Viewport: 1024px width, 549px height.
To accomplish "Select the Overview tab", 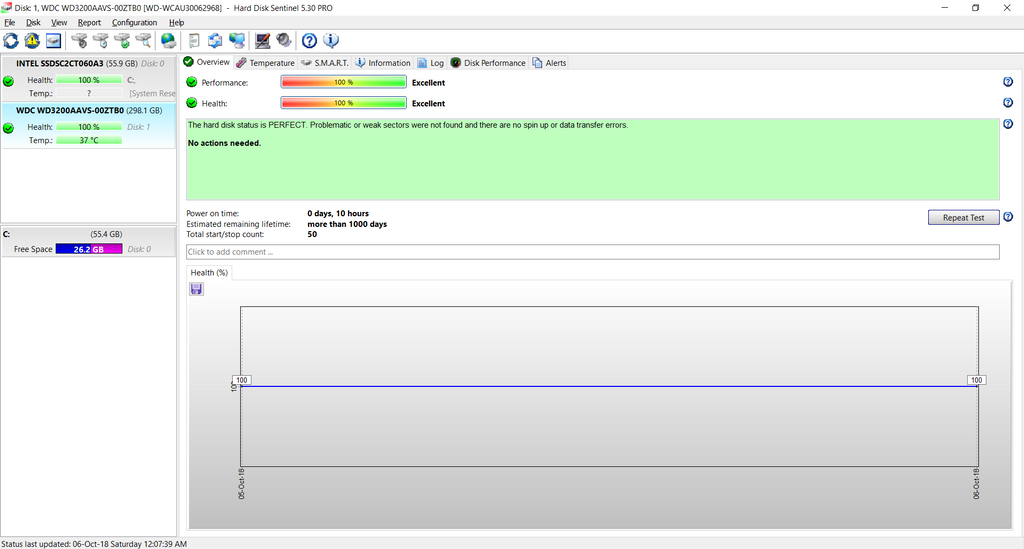I will click(206, 62).
